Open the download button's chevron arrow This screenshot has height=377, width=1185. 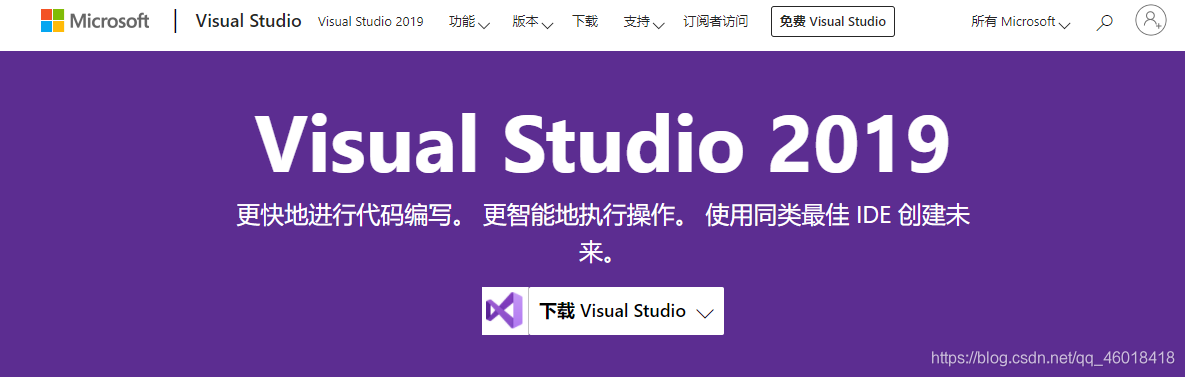coord(704,313)
